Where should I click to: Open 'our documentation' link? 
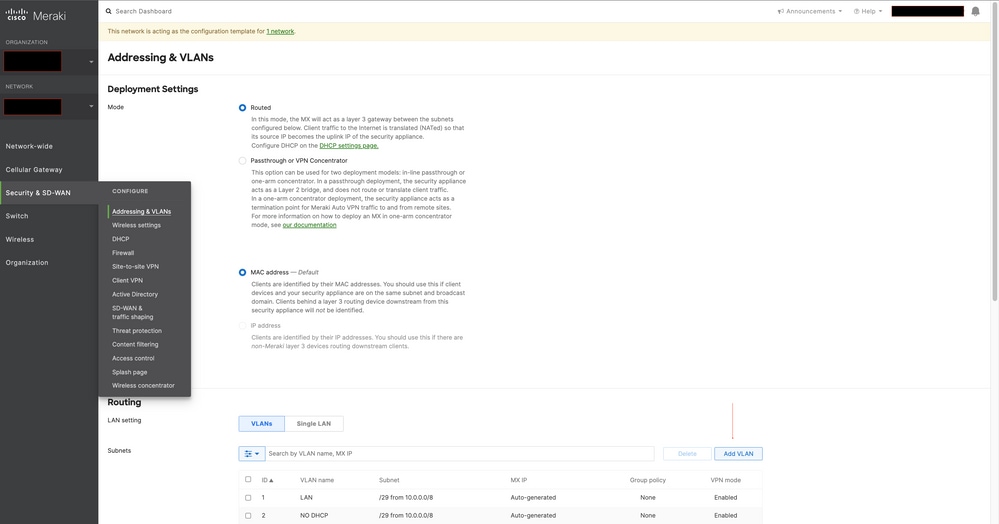pos(309,225)
